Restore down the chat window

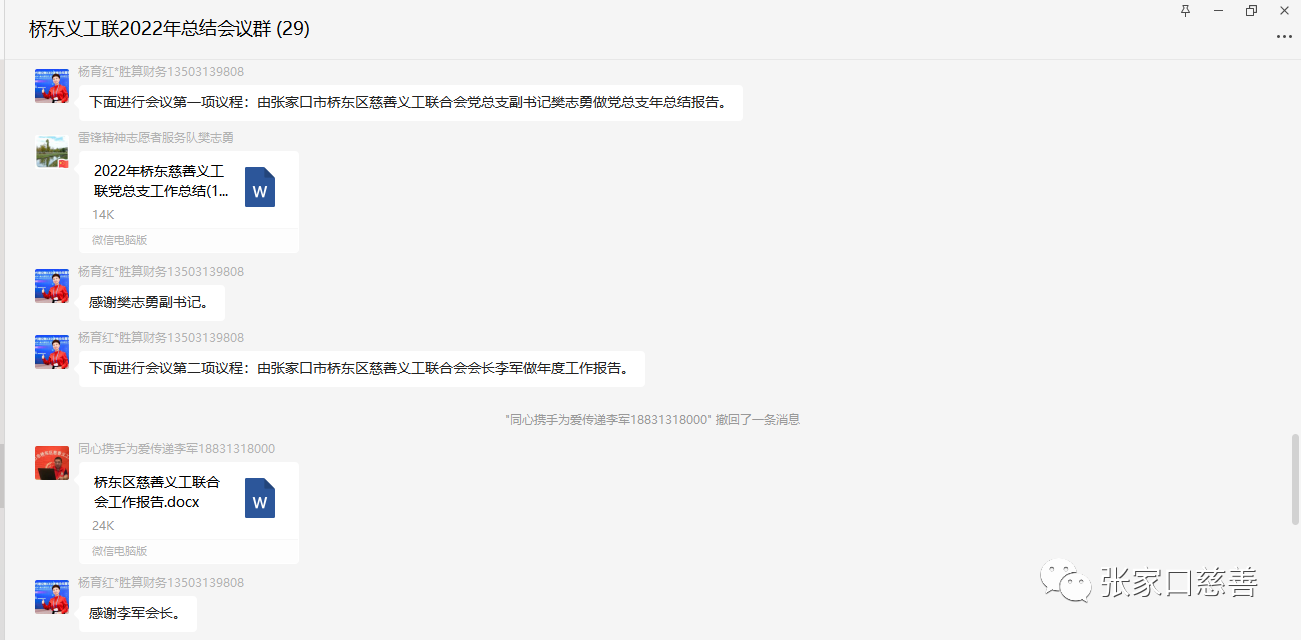[x=1251, y=11]
